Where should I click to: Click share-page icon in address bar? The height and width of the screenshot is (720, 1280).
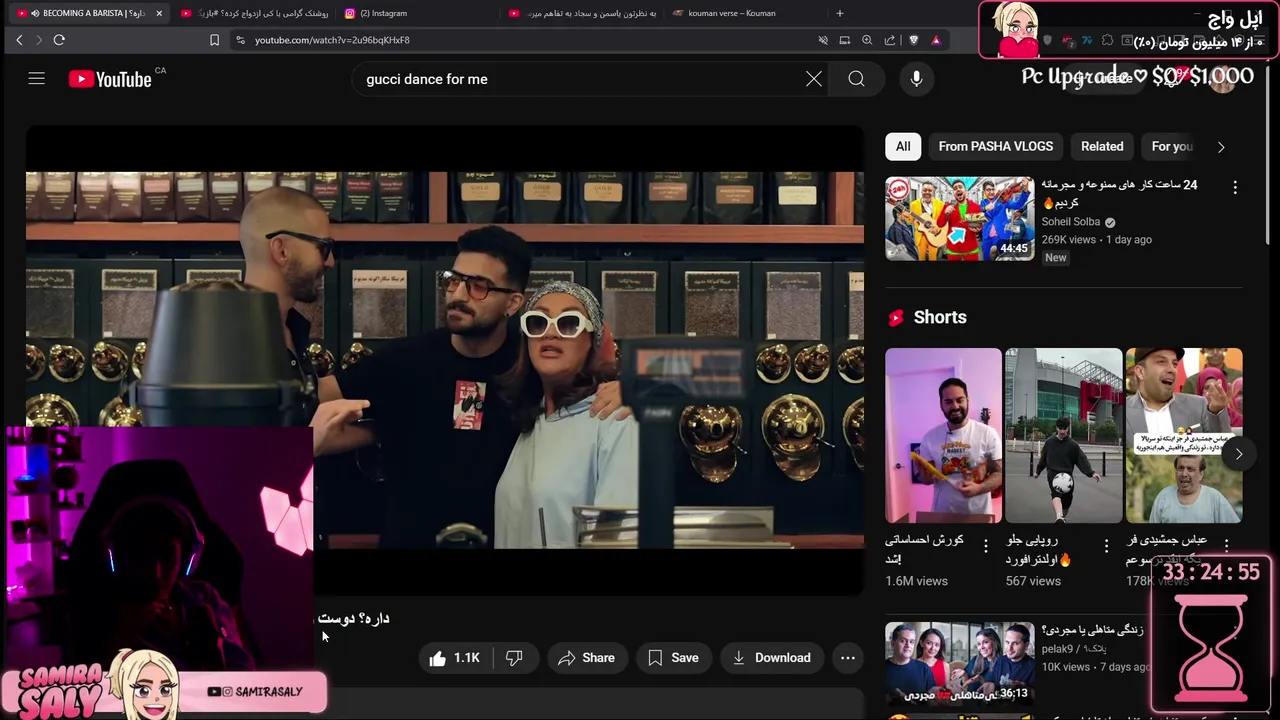point(890,40)
